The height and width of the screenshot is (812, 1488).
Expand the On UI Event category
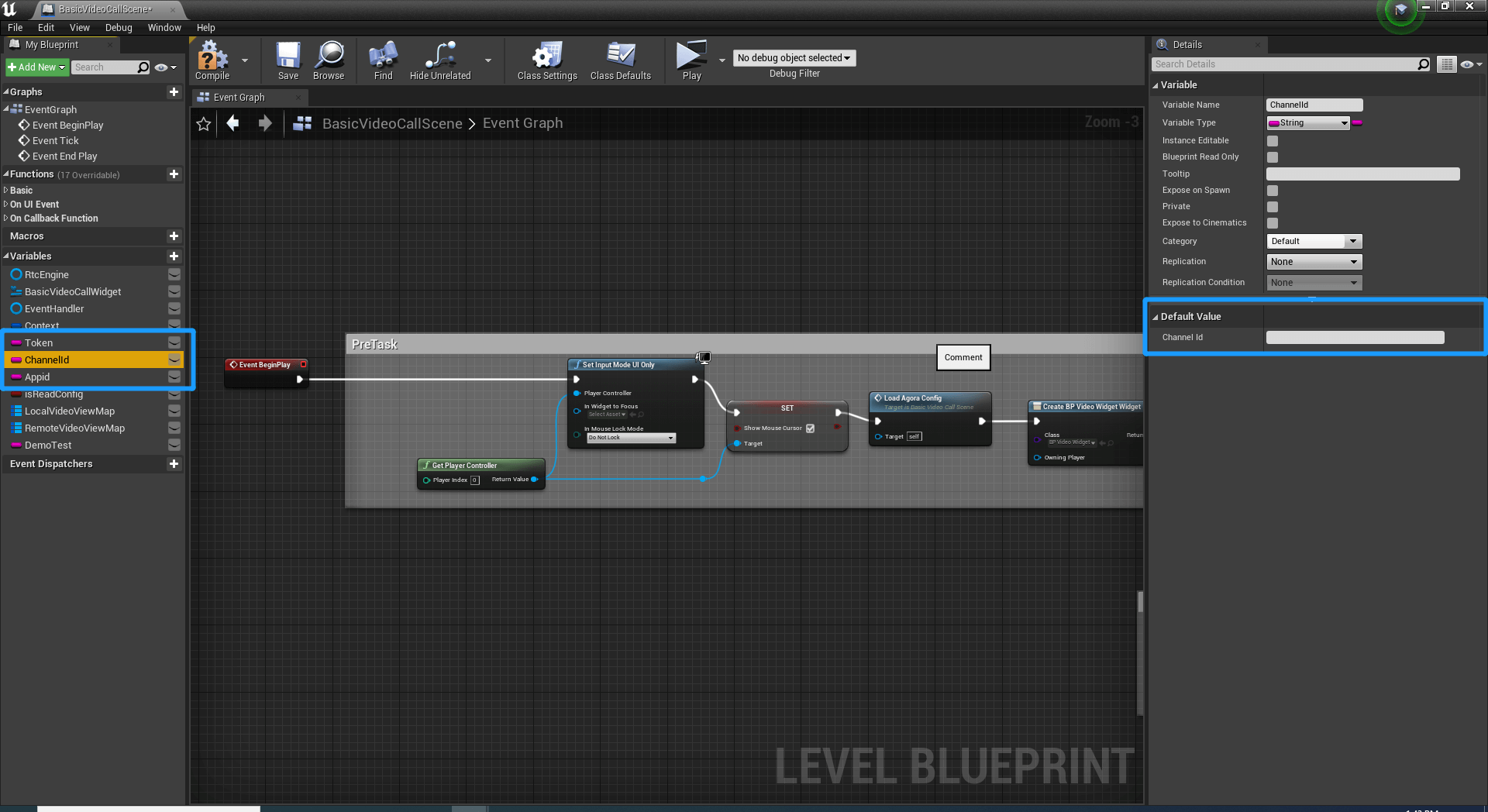coord(5,205)
